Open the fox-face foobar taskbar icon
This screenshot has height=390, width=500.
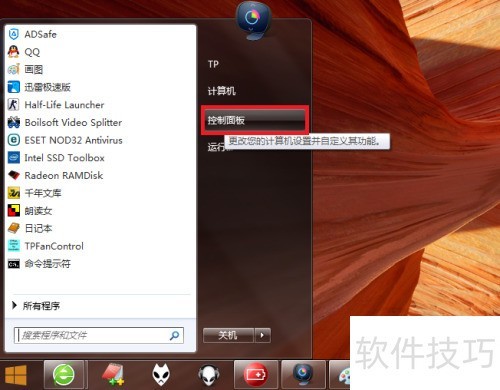161,375
